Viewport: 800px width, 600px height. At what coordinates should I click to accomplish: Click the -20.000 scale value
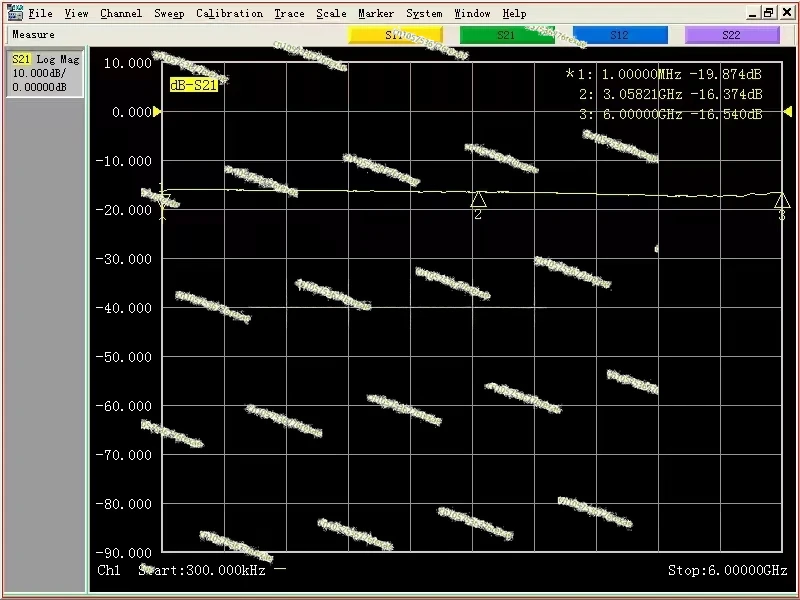pyautogui.click(x=124, y=210)
